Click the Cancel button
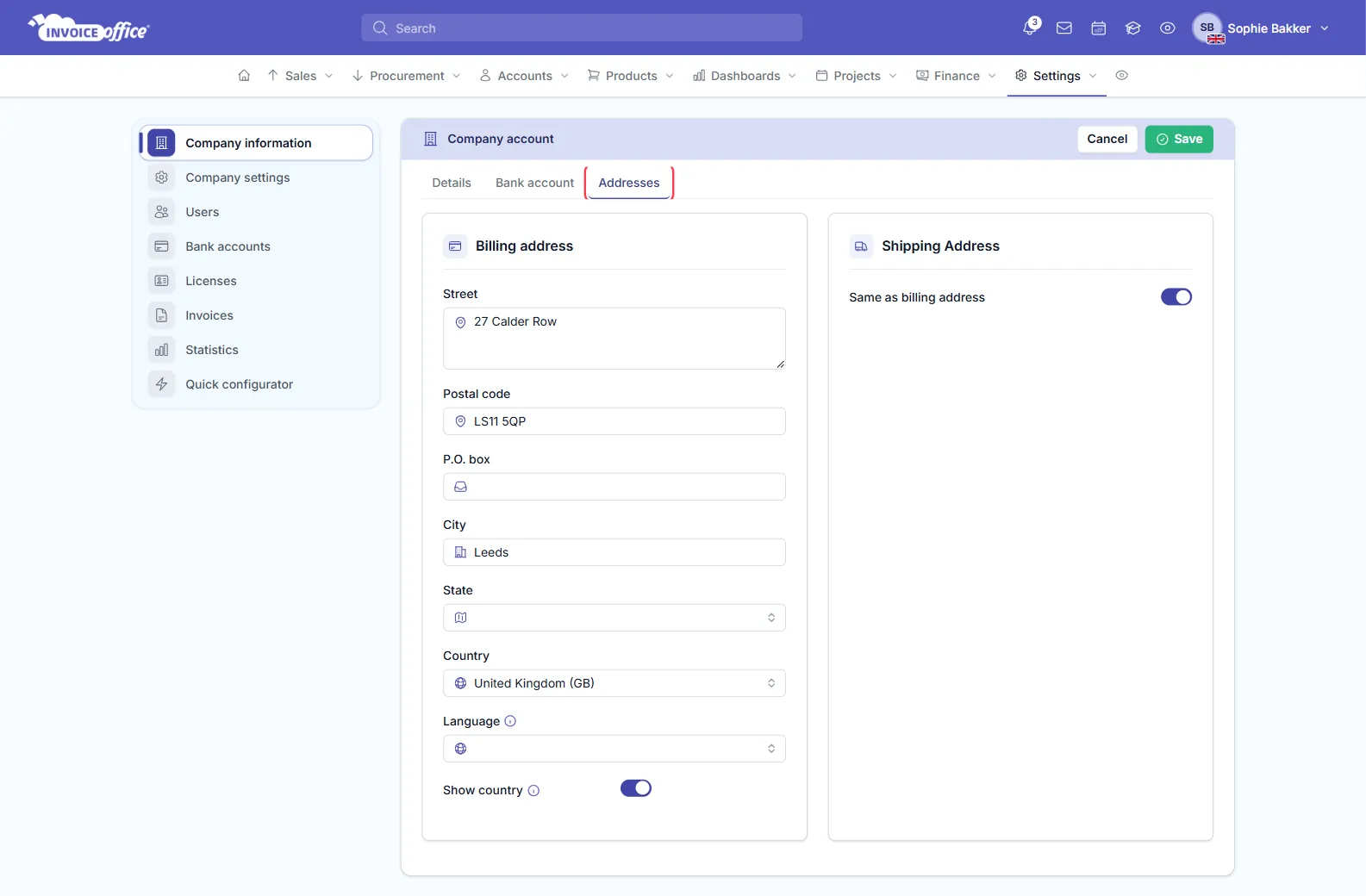Screen dimensions: 1366x896 click(x=1107, y=139)
